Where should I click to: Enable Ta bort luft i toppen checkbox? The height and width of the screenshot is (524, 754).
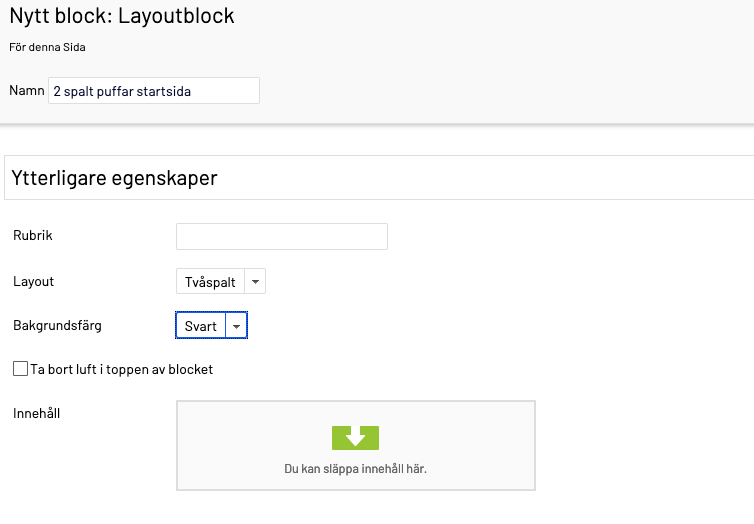pyautogui.click(x=20, y=369)
